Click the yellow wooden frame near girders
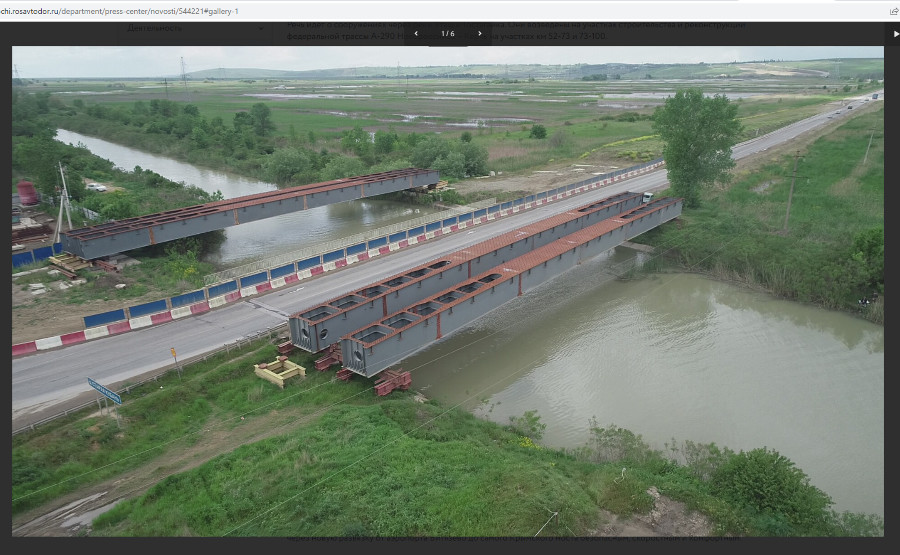 (x=279, y=371)
